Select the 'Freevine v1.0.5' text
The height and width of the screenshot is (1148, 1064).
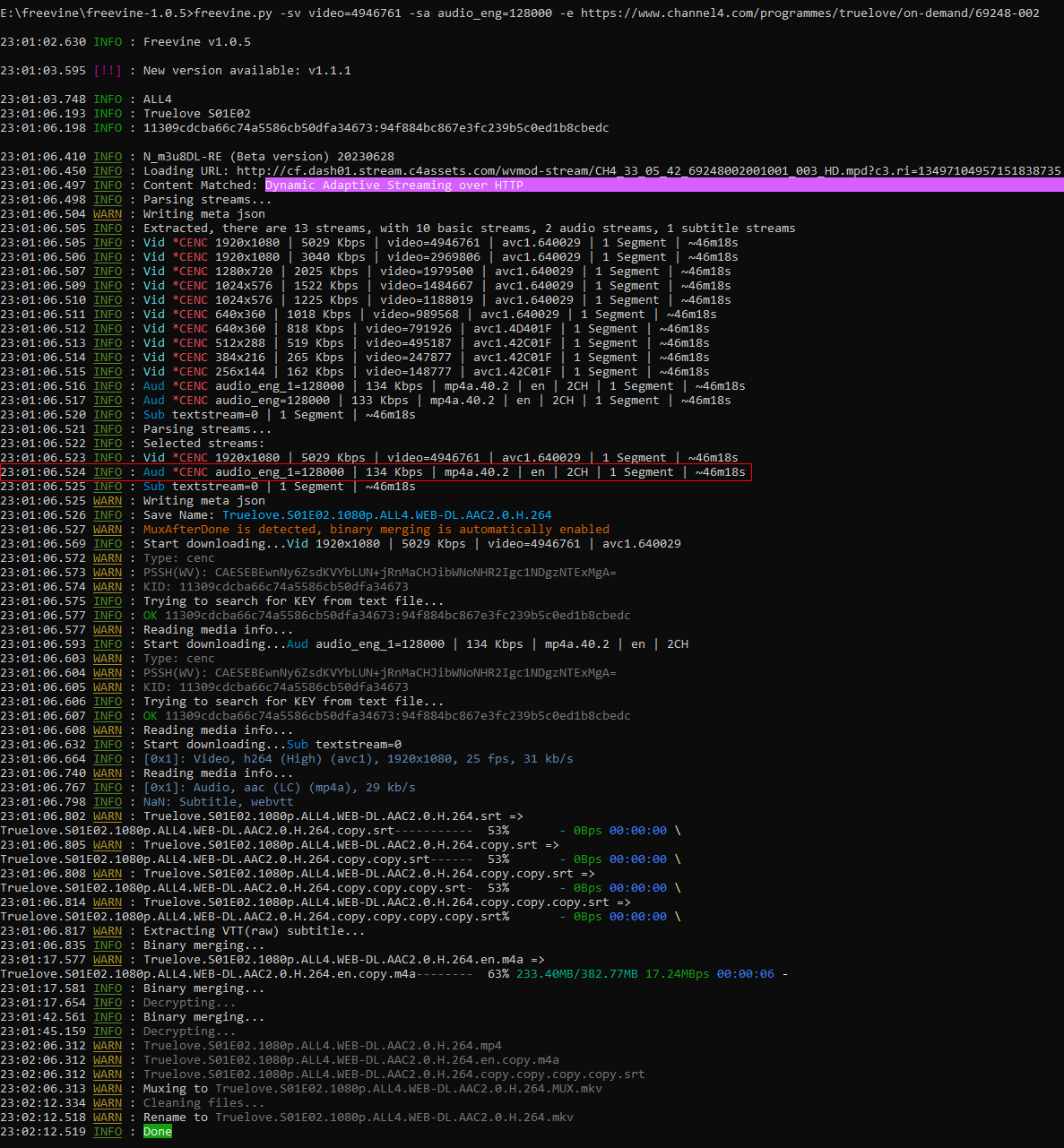(x=197, y=42)
